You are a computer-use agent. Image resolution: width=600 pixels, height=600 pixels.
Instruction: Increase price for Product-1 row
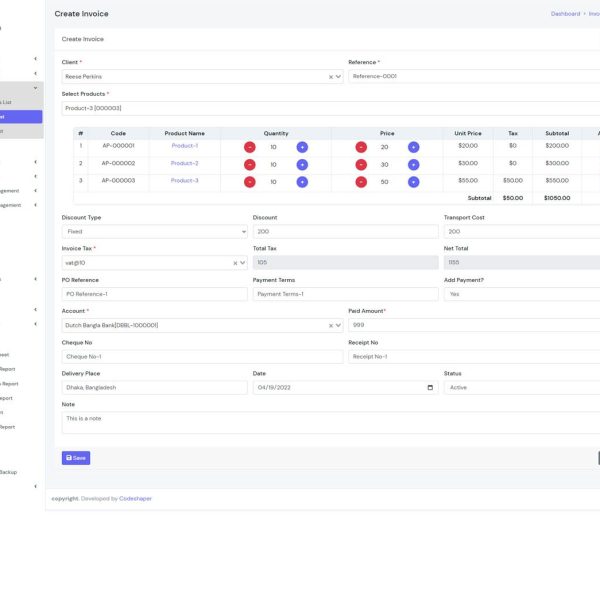click(x=413, y=147)
